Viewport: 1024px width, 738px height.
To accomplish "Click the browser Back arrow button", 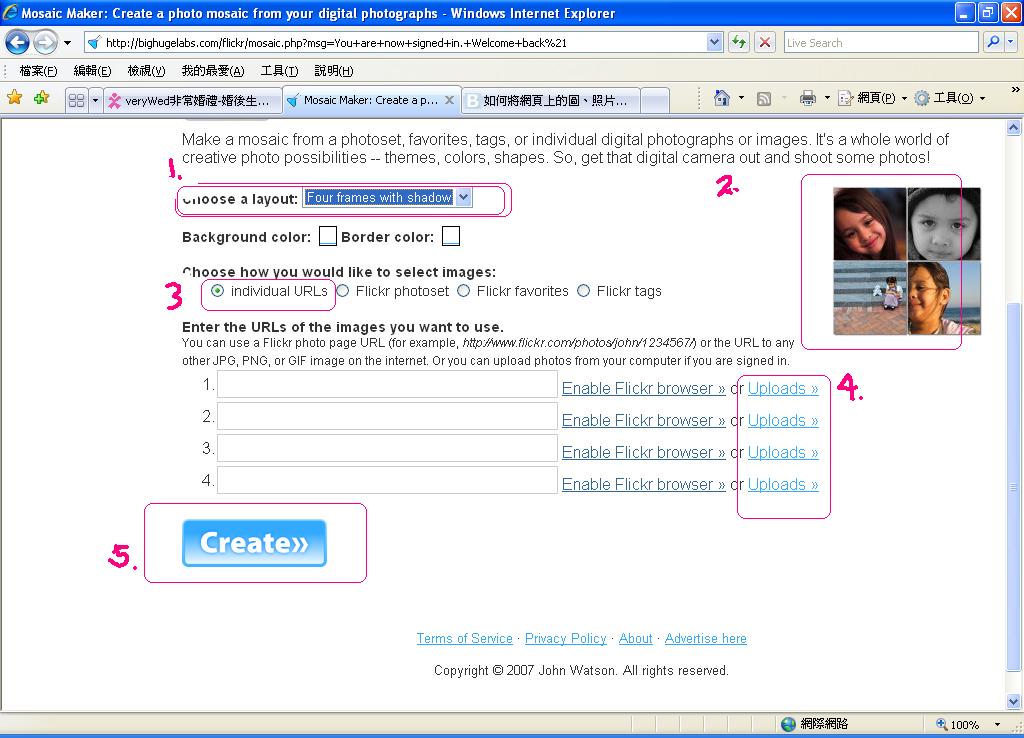I will tap(18, 43).
